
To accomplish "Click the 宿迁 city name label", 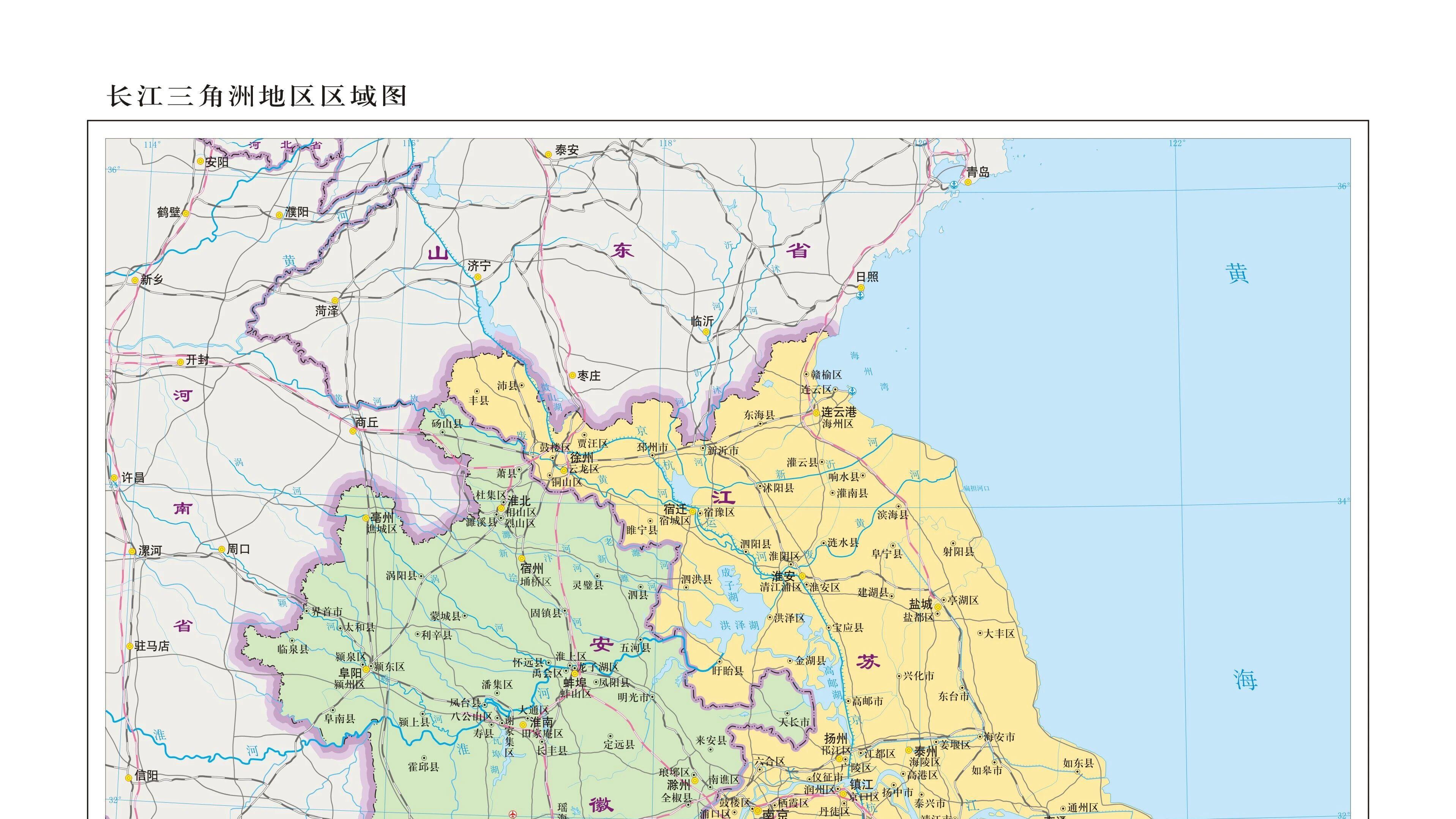I will pos(675,509).
